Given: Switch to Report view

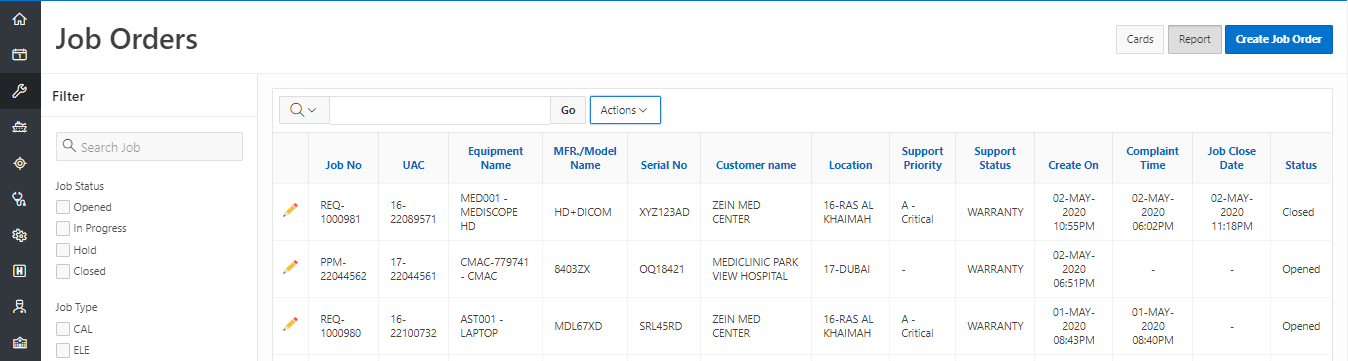Looking at the screenshot, I should 1194,39.
